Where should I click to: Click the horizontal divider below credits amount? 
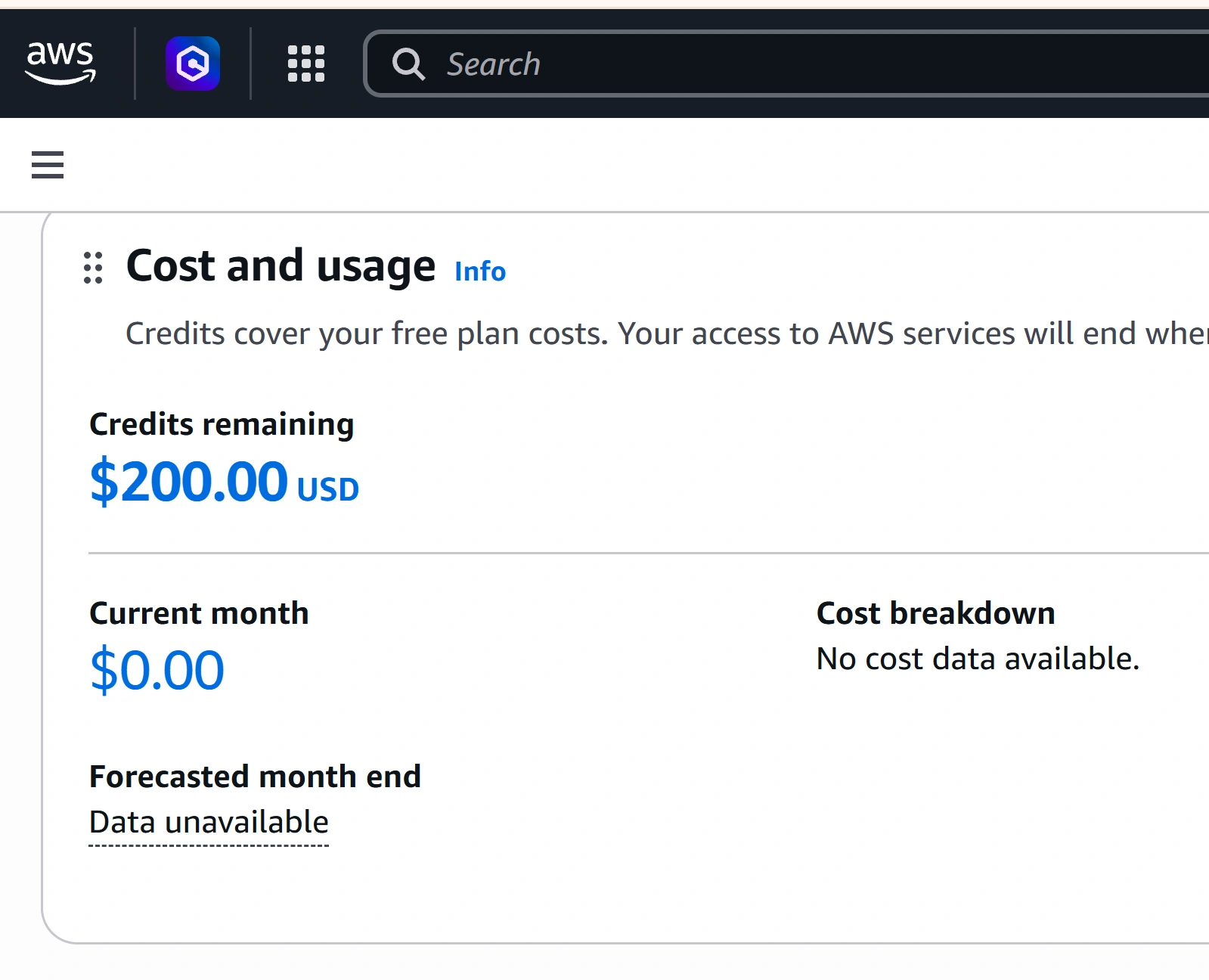click(649, 553)
